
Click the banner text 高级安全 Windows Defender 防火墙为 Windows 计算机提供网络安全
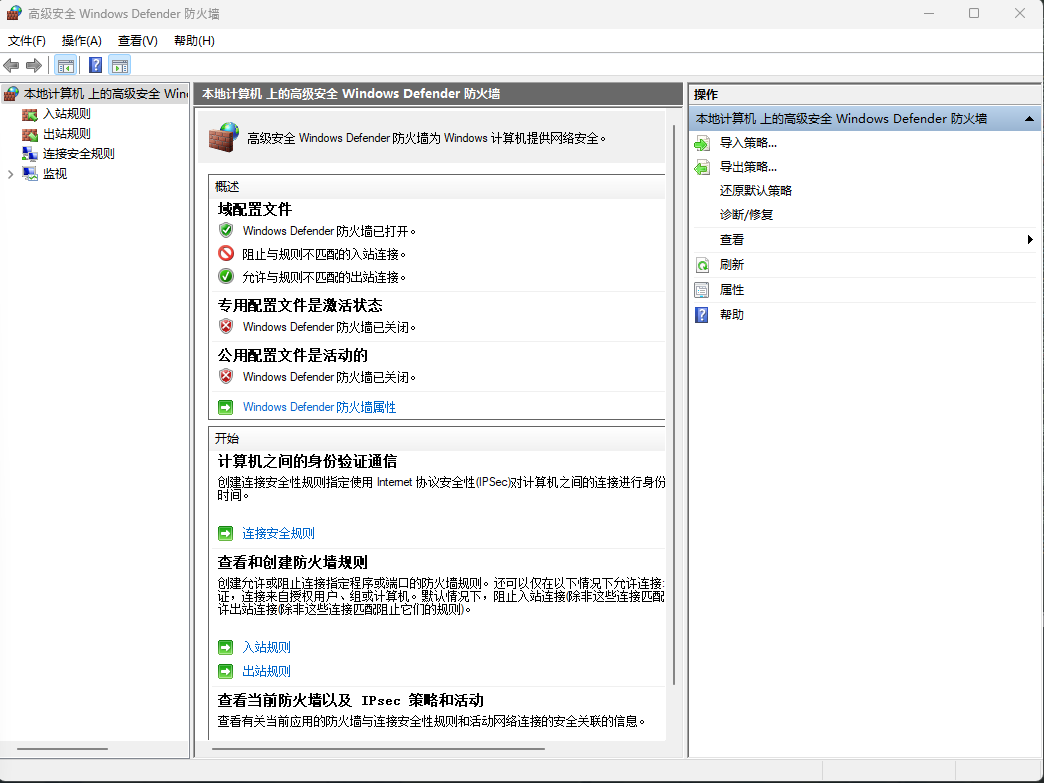[x=426, y=138]
